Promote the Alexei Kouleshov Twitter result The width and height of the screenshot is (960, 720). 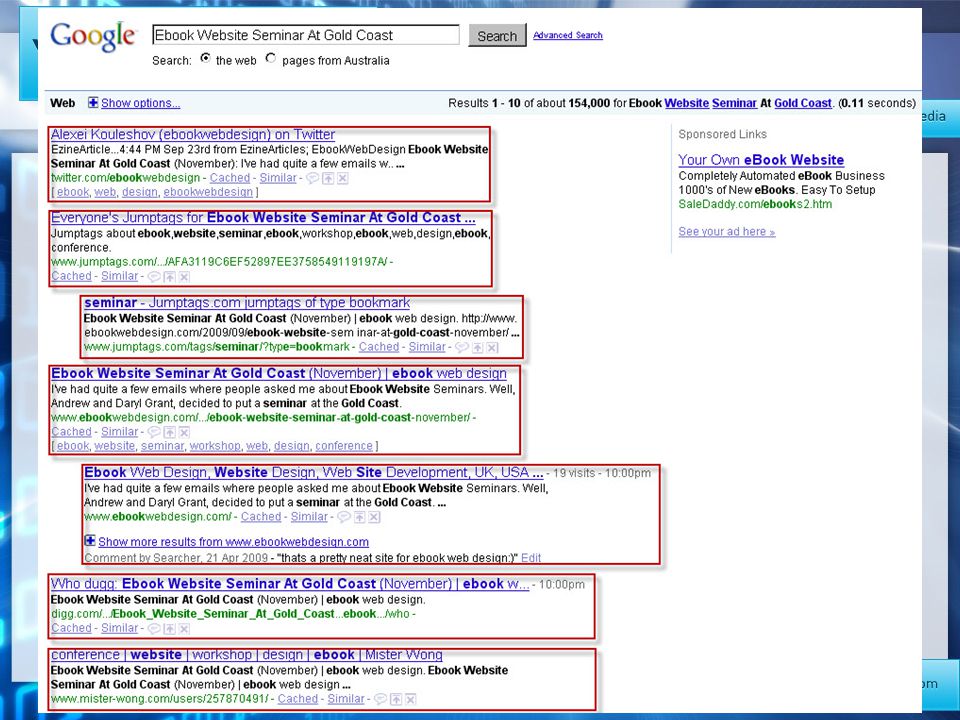pos(328,178)
